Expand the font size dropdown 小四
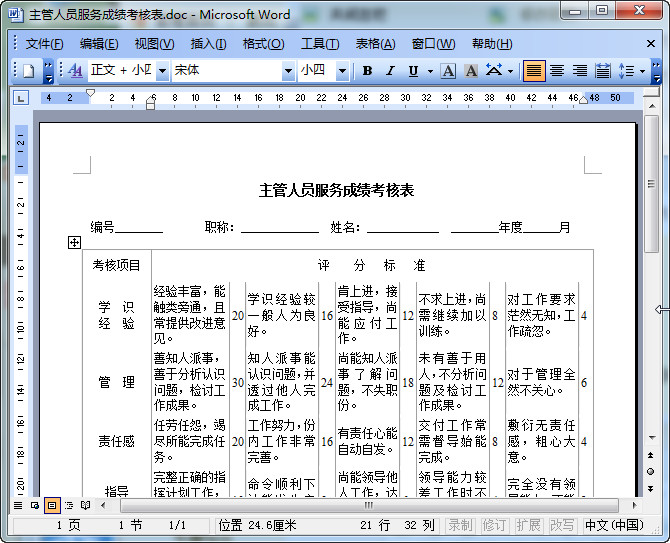The width and height of the screenshot is (670, 543). tap(342, 71)
